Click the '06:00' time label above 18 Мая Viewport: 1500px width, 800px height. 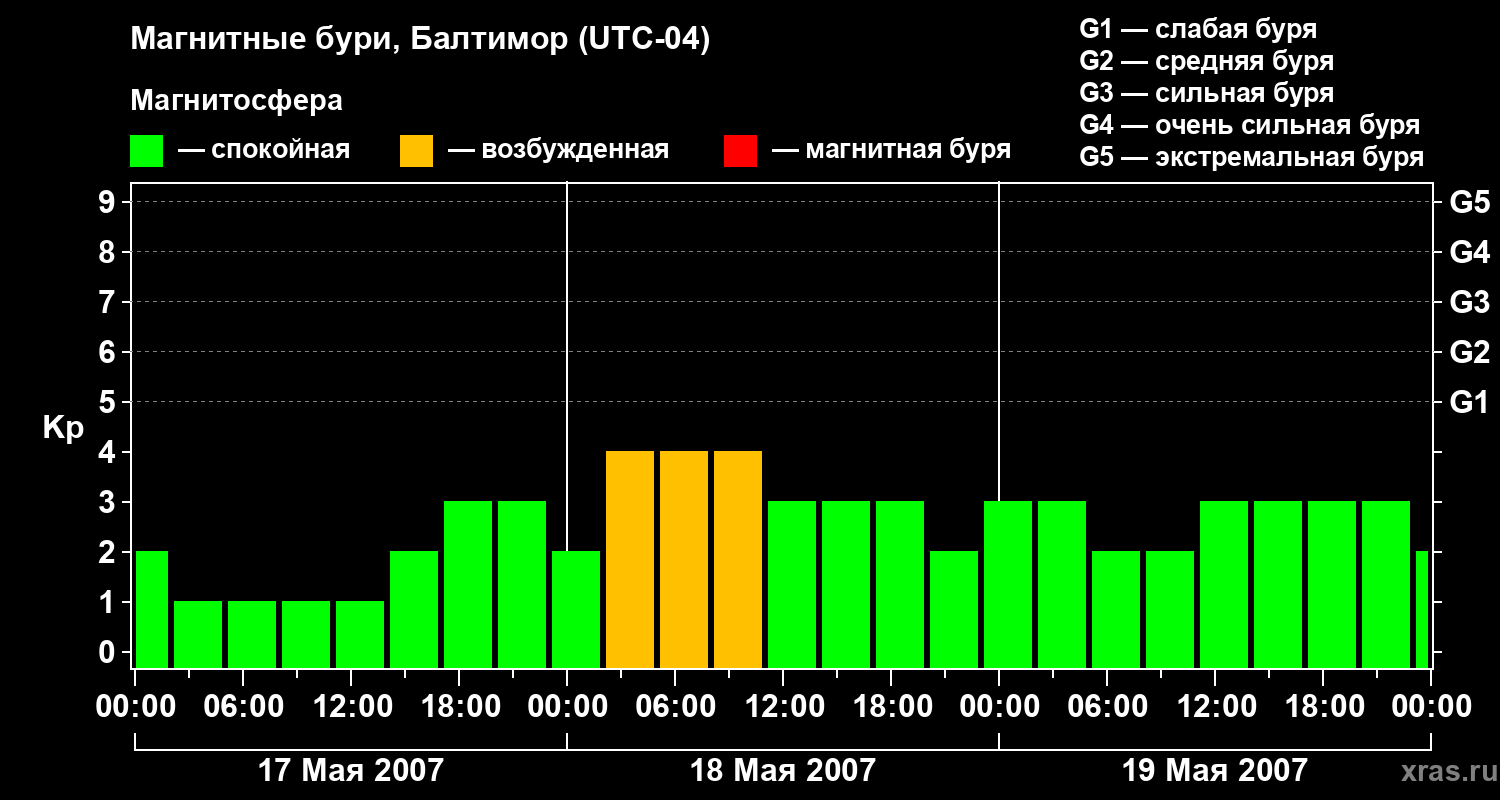pyautogui.click(x=675, y=707)
